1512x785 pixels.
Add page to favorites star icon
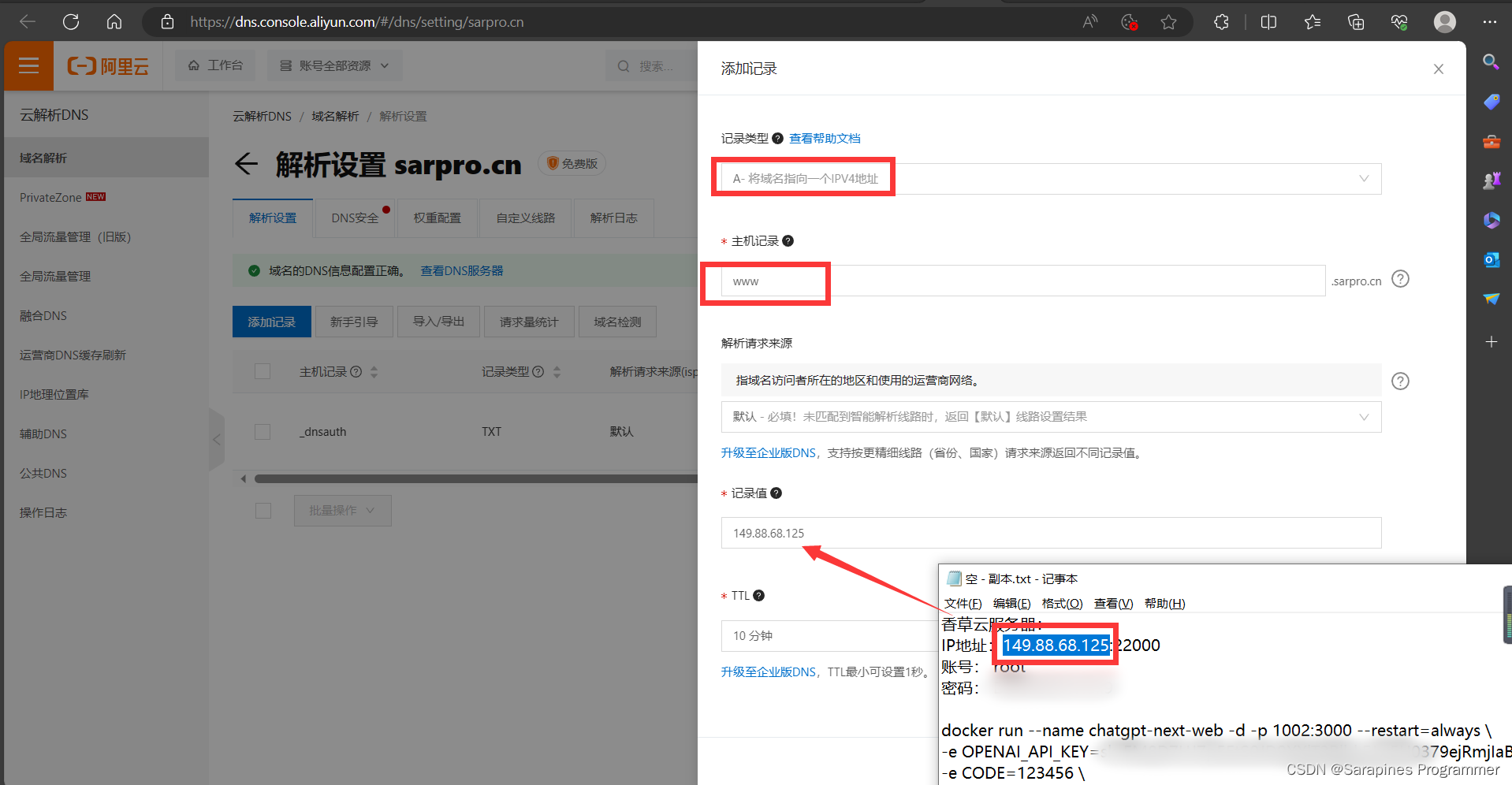[x=1168, y=22]
